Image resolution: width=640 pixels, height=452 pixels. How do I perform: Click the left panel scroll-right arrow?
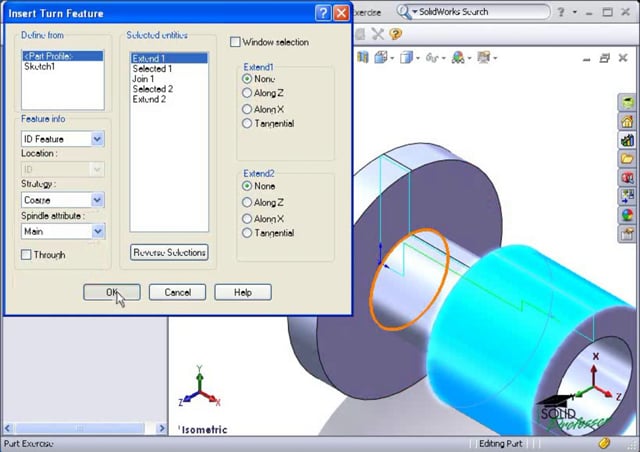(162, 428)
